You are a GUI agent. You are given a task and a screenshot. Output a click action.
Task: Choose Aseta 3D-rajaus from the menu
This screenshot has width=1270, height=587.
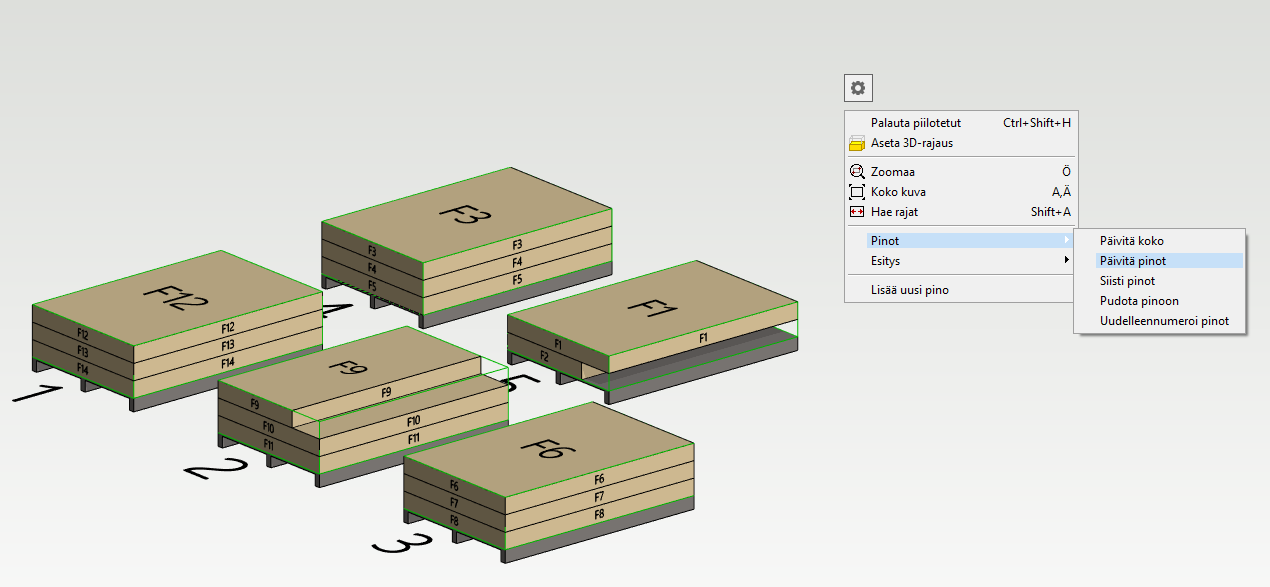(x=911, y=143)
